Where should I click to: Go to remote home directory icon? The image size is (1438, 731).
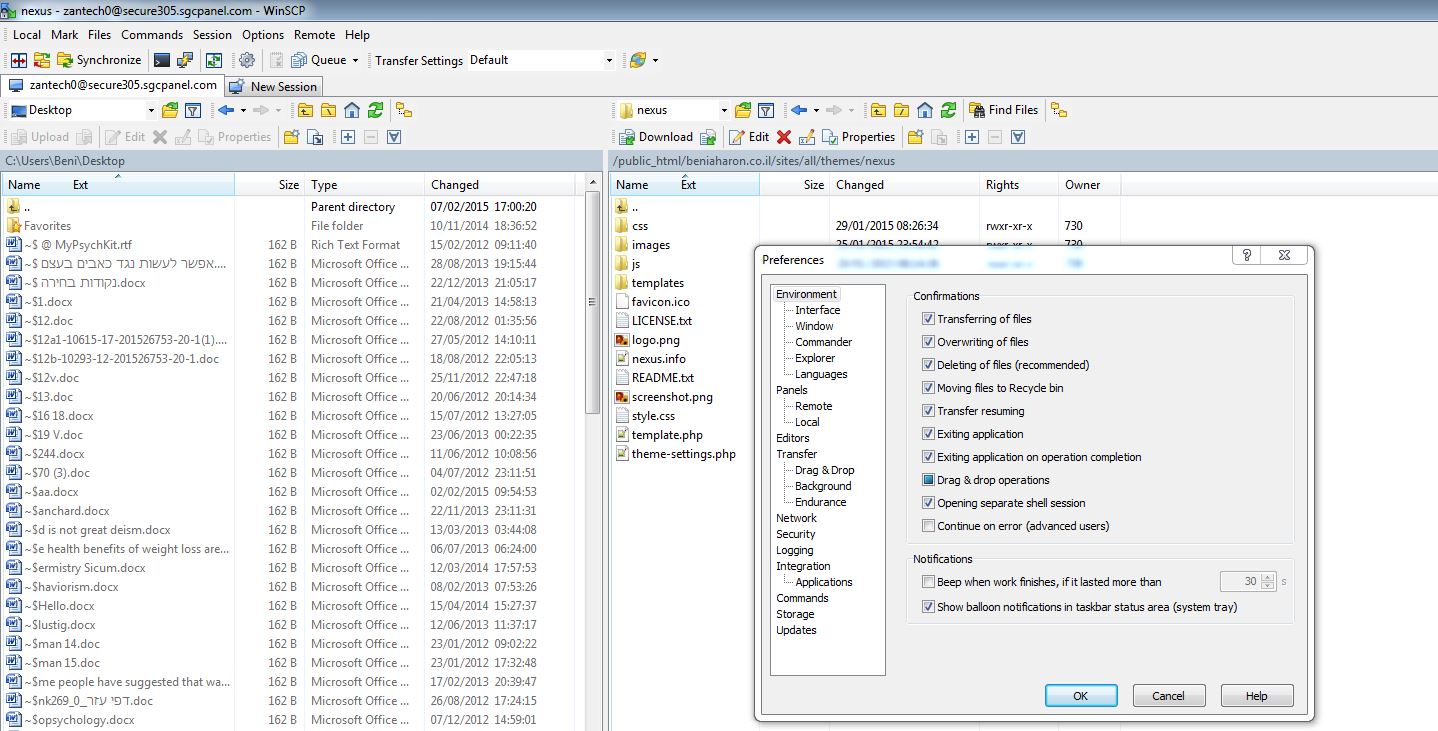(x=925, y=110)
